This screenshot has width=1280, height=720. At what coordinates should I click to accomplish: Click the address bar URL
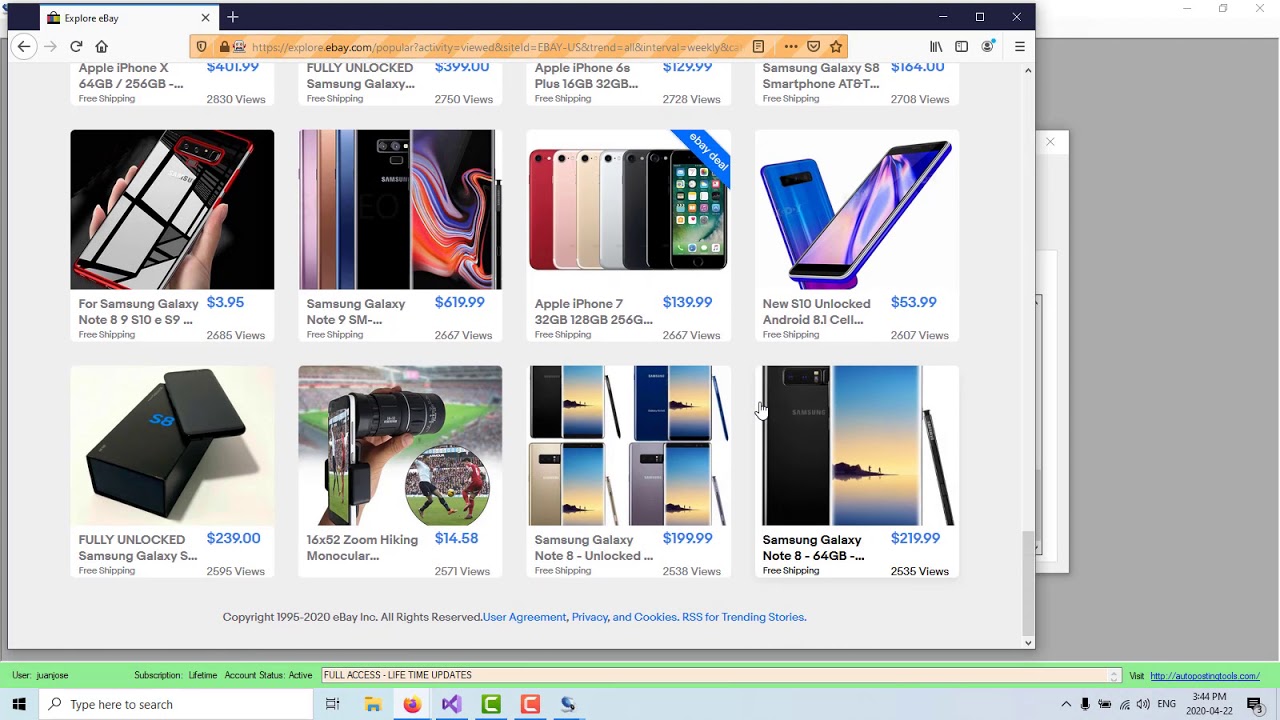coord(496,46)
